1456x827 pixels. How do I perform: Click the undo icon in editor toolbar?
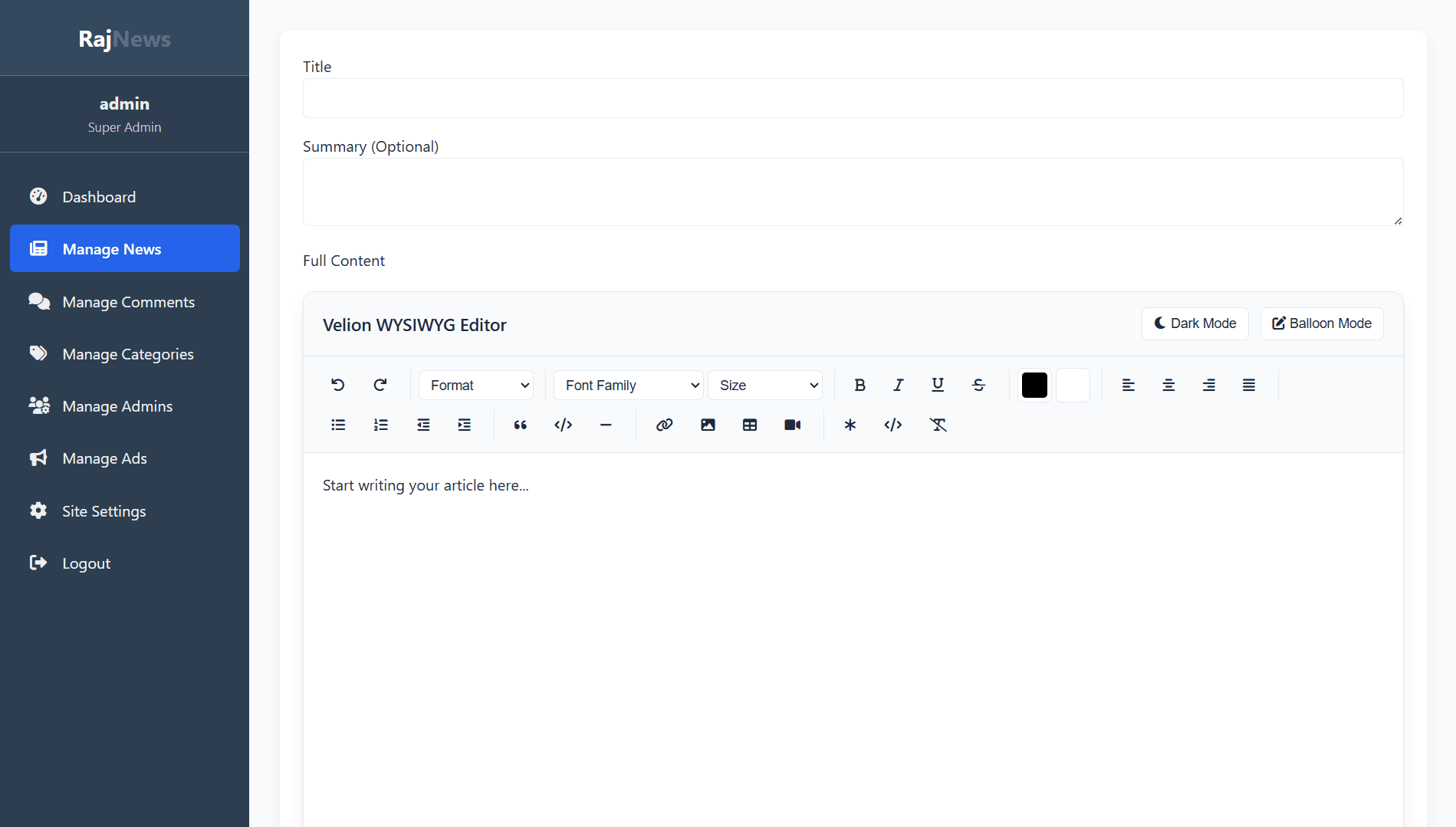click(337, 385)
